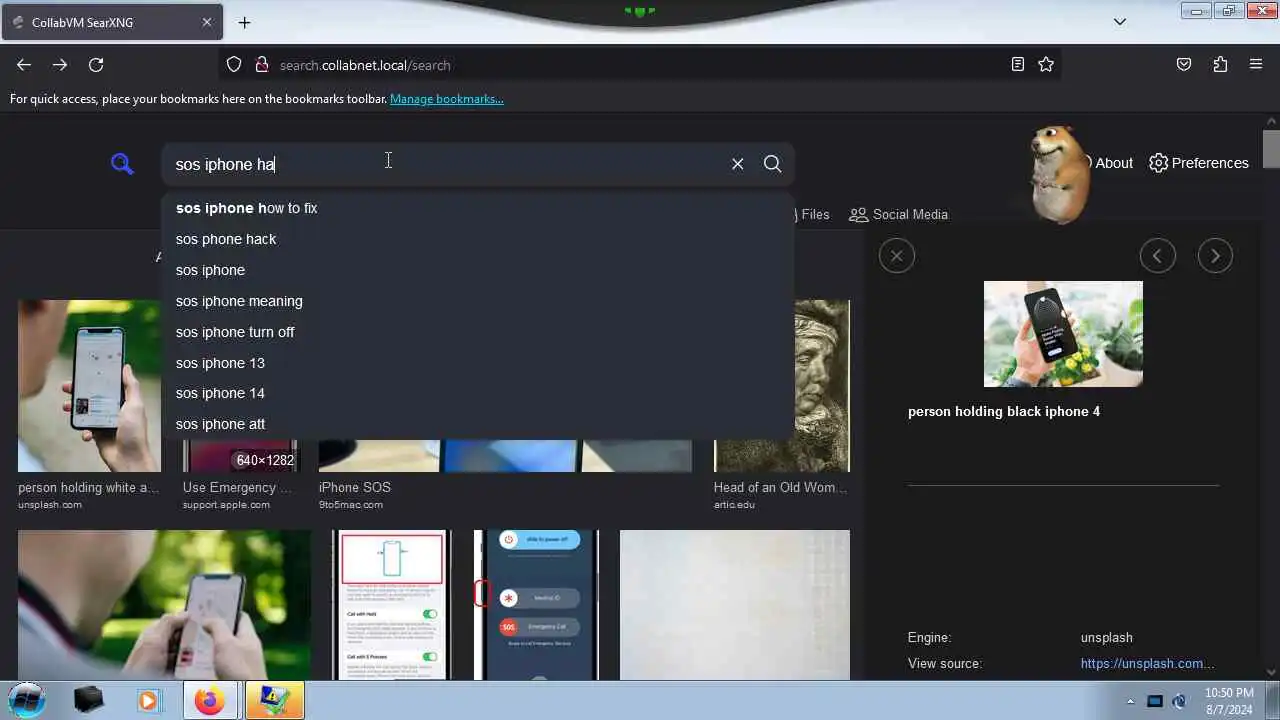Screen dimensions: 1280x720
Task: Clear the search query text
Action: click(x=737, y=164)
